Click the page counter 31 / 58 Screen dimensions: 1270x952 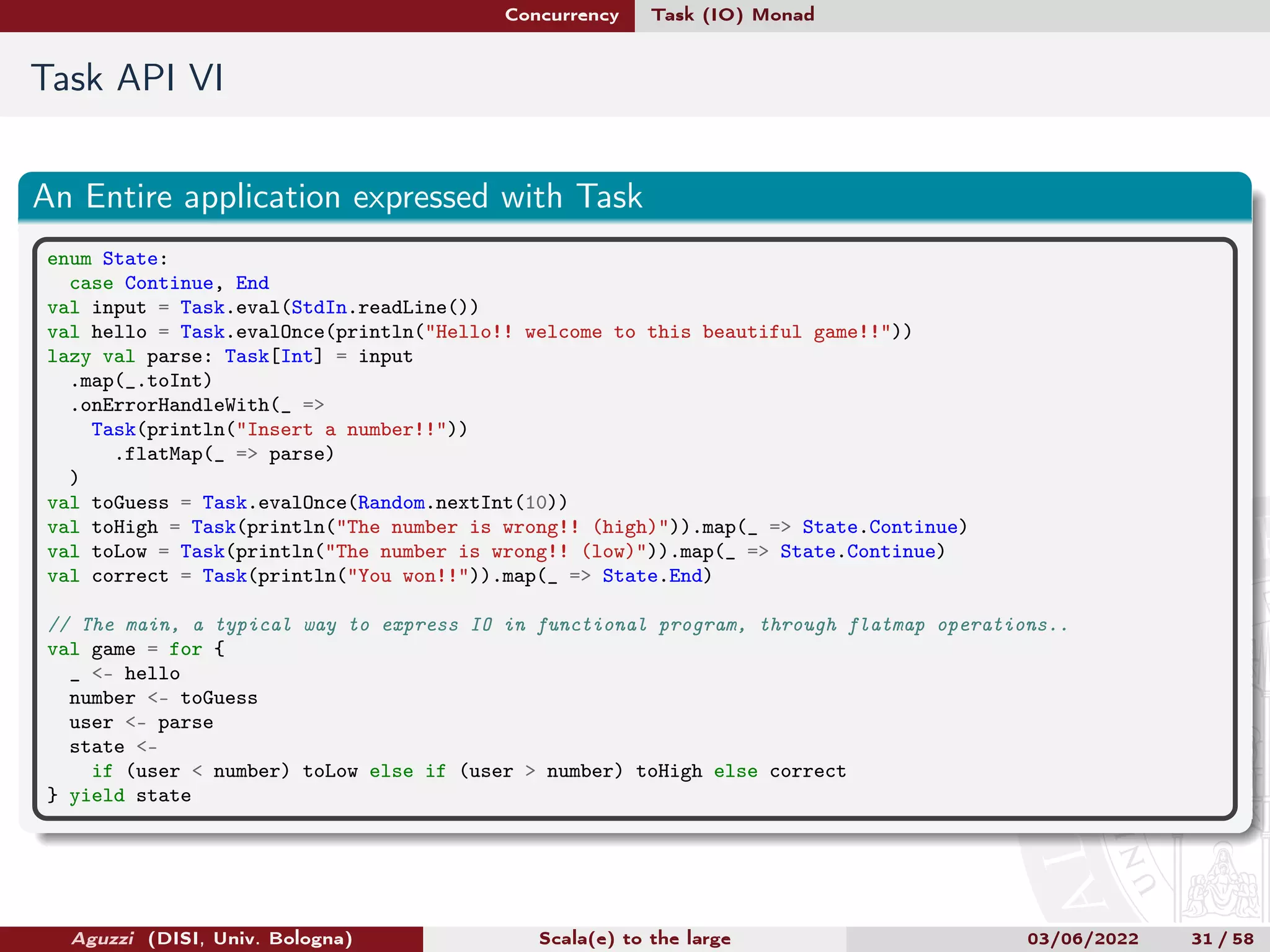point(1223,939)
